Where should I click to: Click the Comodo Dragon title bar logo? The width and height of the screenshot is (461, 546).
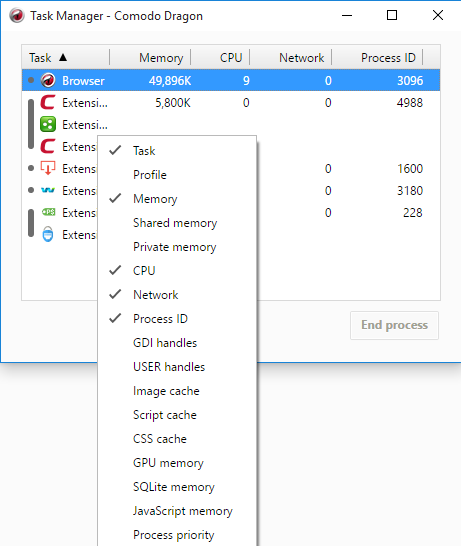coord(17,16)
